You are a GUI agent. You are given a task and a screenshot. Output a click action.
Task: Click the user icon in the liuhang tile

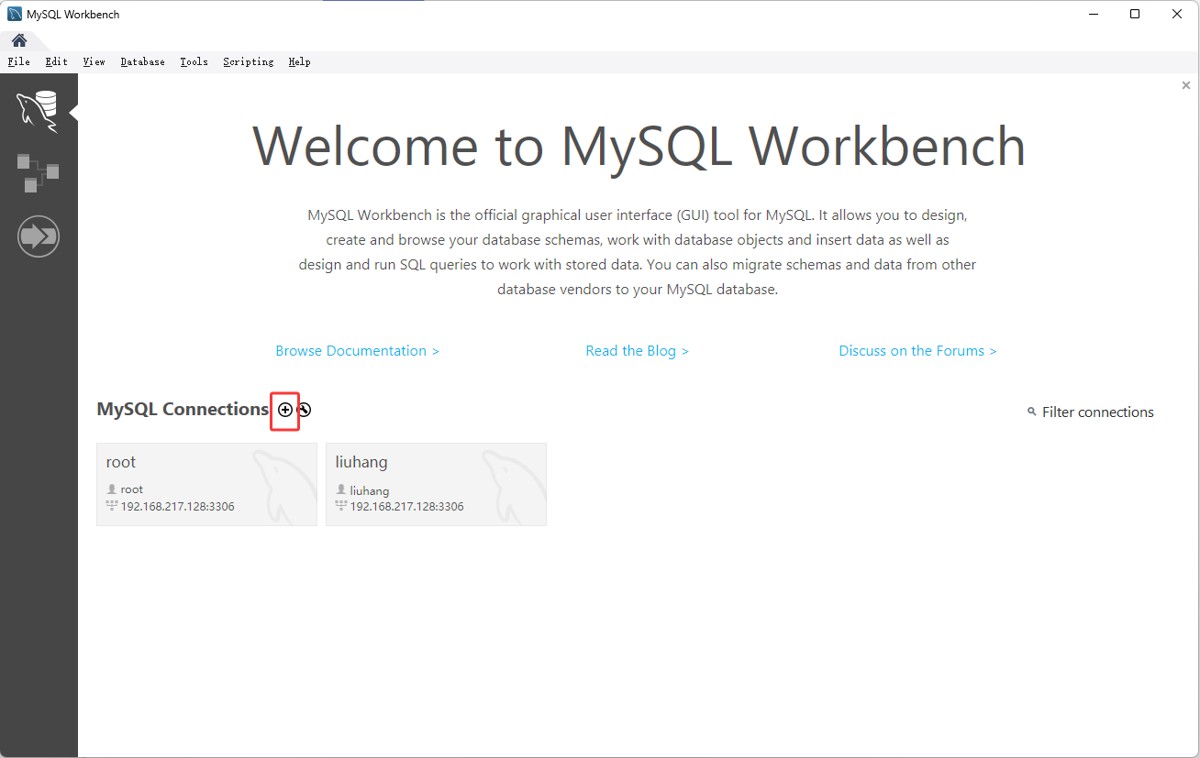(341, 490)
